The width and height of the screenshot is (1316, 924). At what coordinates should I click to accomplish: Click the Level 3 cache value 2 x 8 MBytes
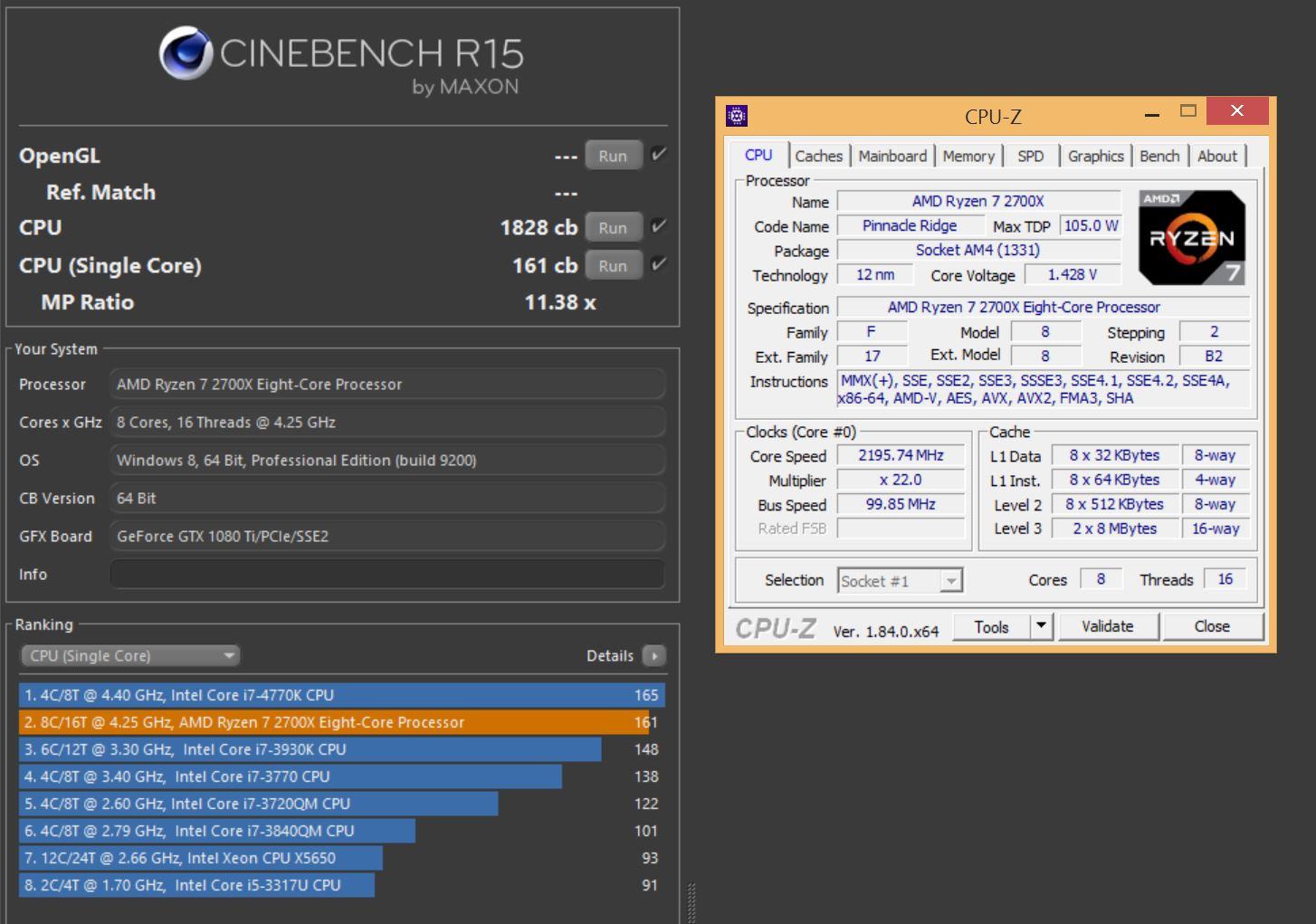tap(1115, 529)
